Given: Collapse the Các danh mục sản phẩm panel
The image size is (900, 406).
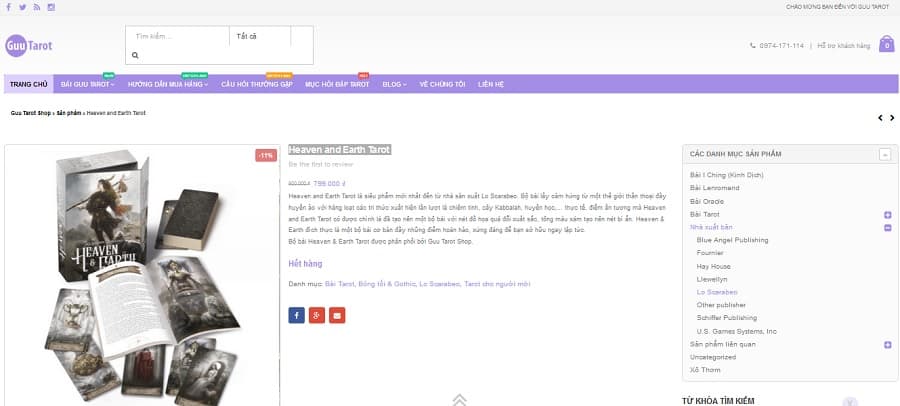Looking at the screenshot, I should 885,154.
